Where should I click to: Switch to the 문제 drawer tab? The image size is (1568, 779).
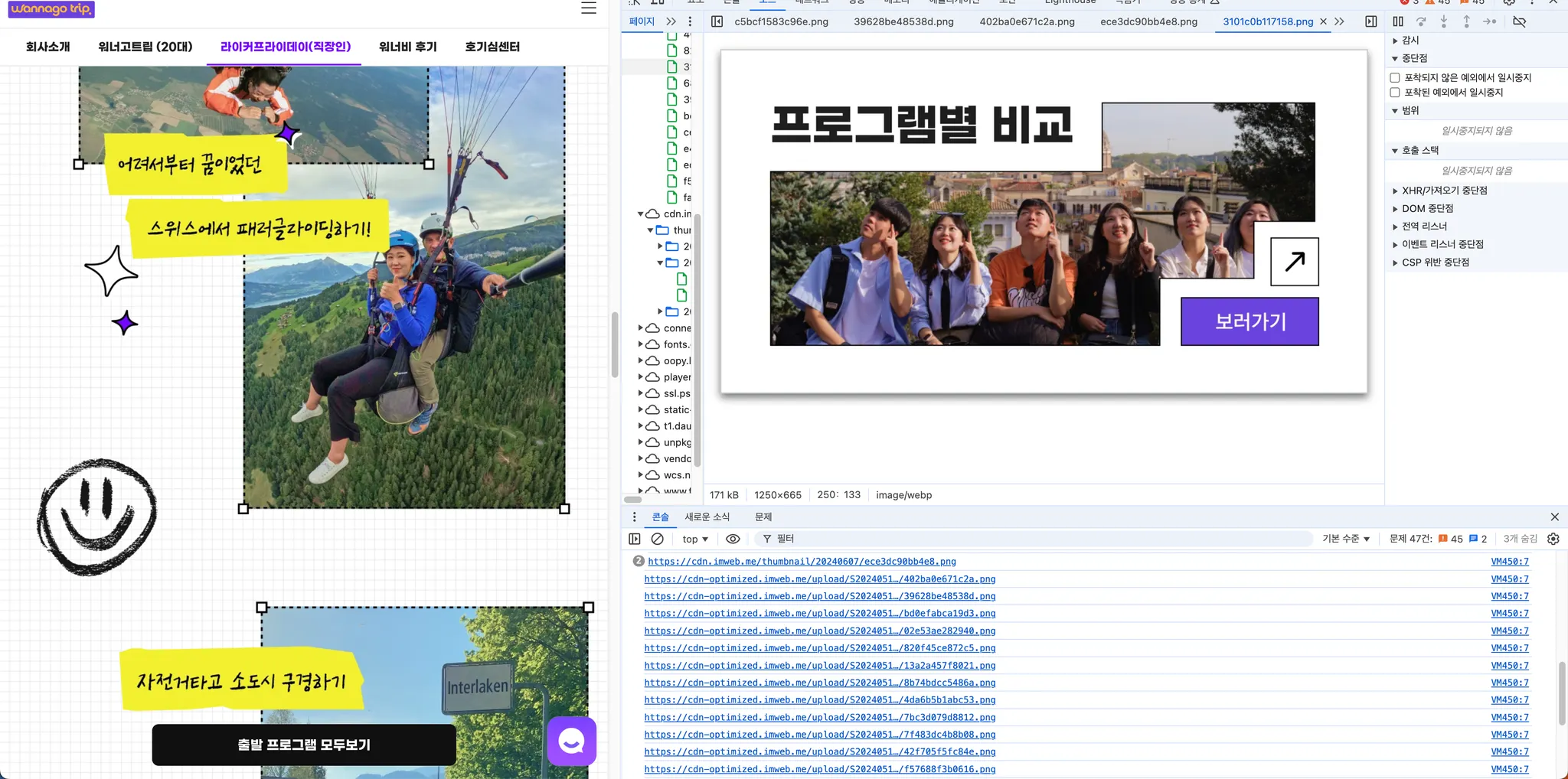pyautogui.click(x=763, y=517)
